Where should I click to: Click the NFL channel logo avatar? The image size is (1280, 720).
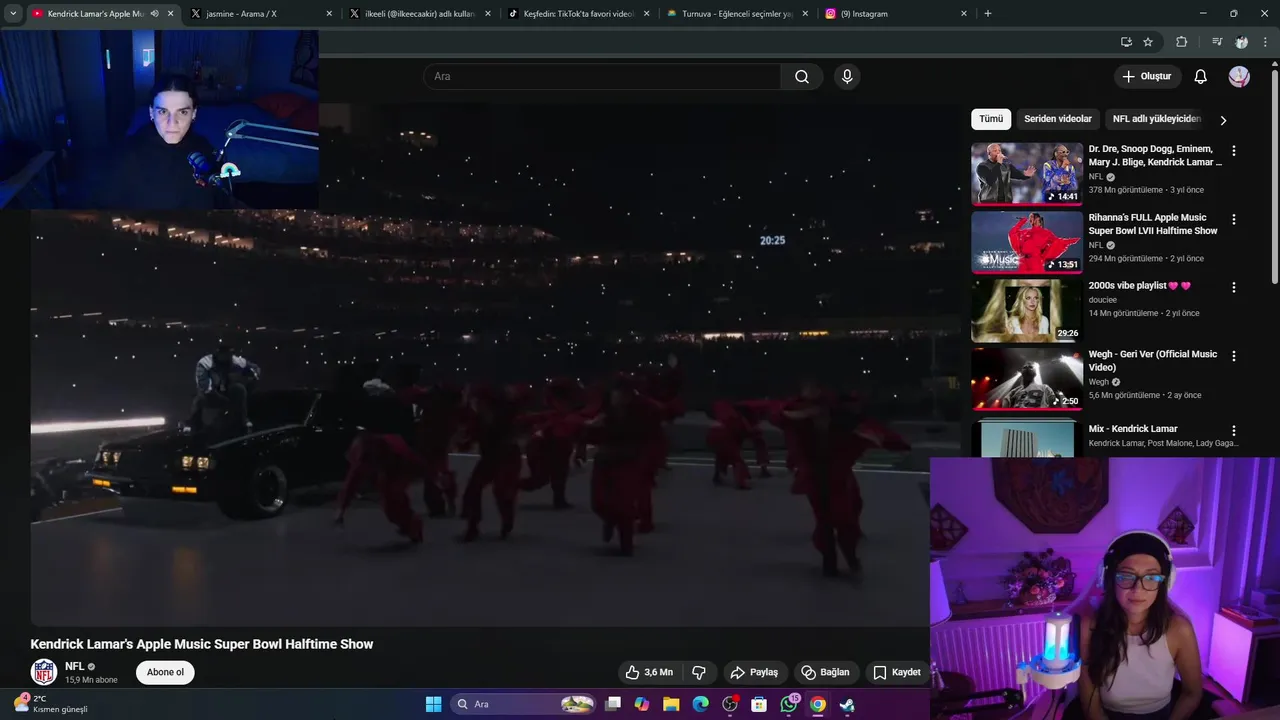tap(44, 672)
